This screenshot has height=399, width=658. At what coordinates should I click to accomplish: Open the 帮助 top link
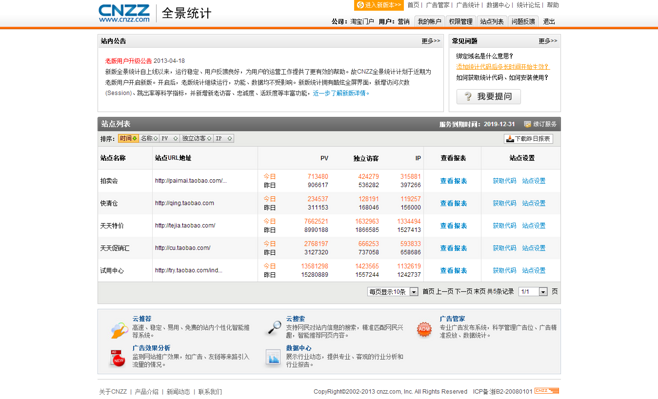pyautogui.click(x=553, y=5)
